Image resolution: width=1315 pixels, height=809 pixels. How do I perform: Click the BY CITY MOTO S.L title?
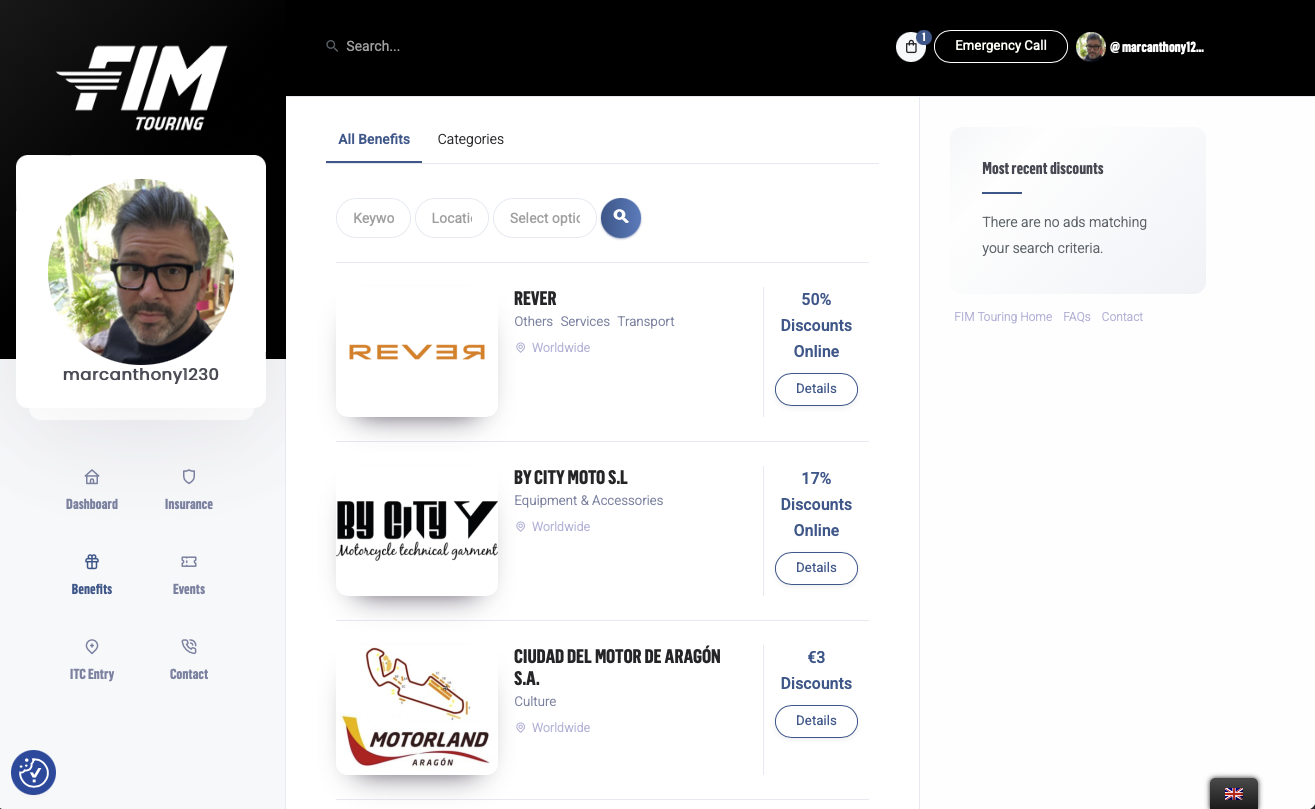point(571,477)
